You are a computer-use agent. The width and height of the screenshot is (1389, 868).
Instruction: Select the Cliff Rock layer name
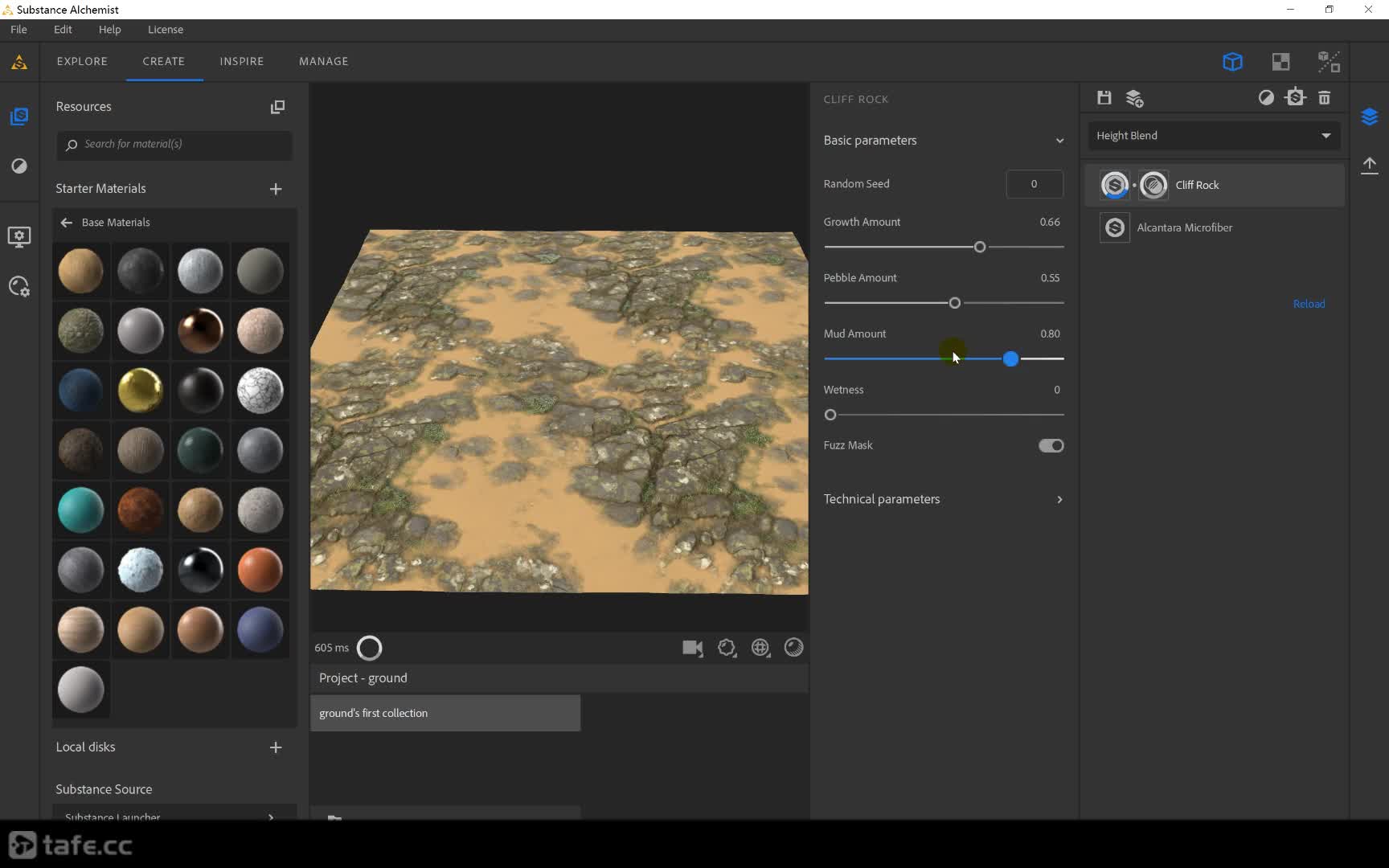1197,186
